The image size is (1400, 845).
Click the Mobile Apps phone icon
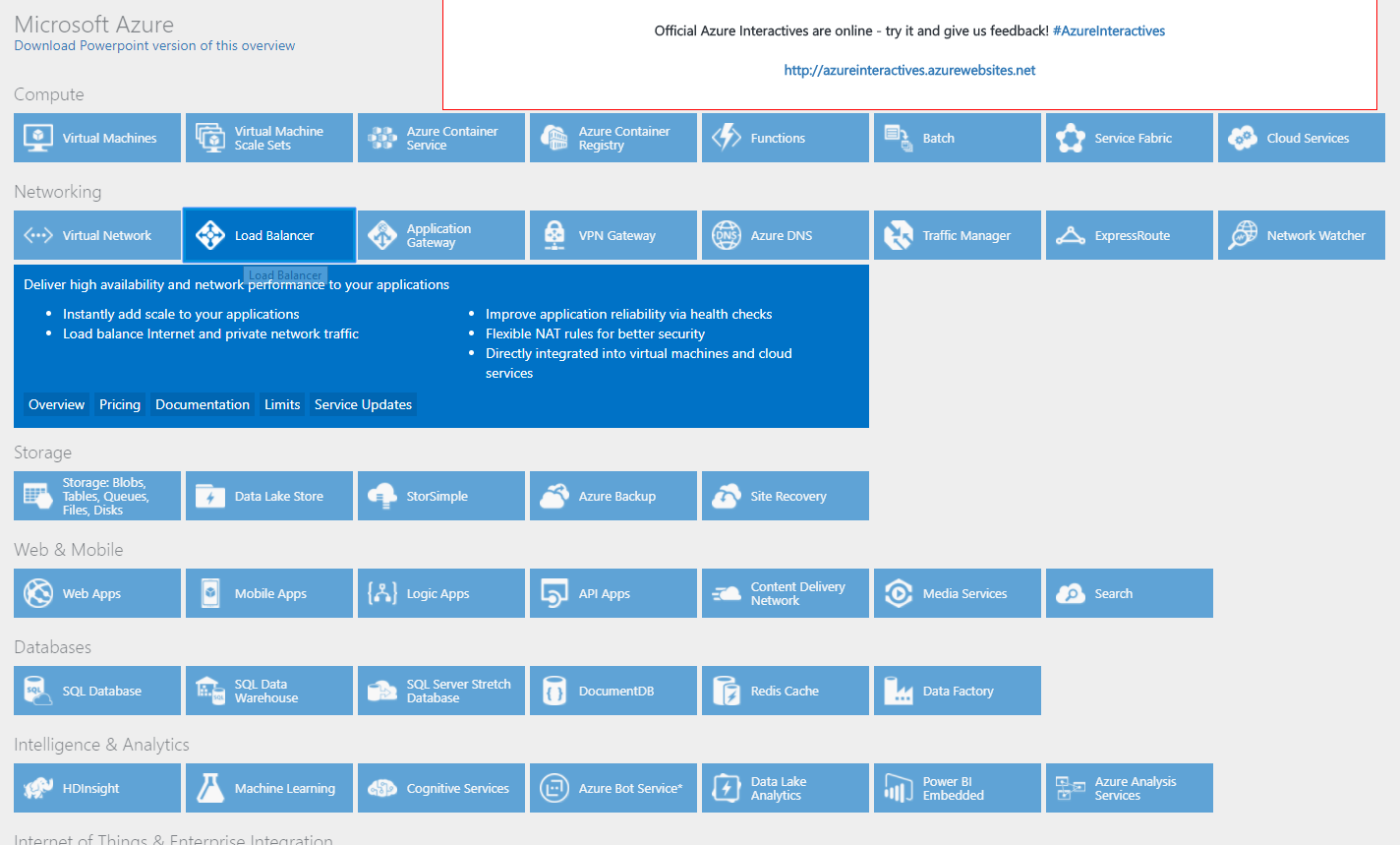pyautogui.click(x=210, y=593)
